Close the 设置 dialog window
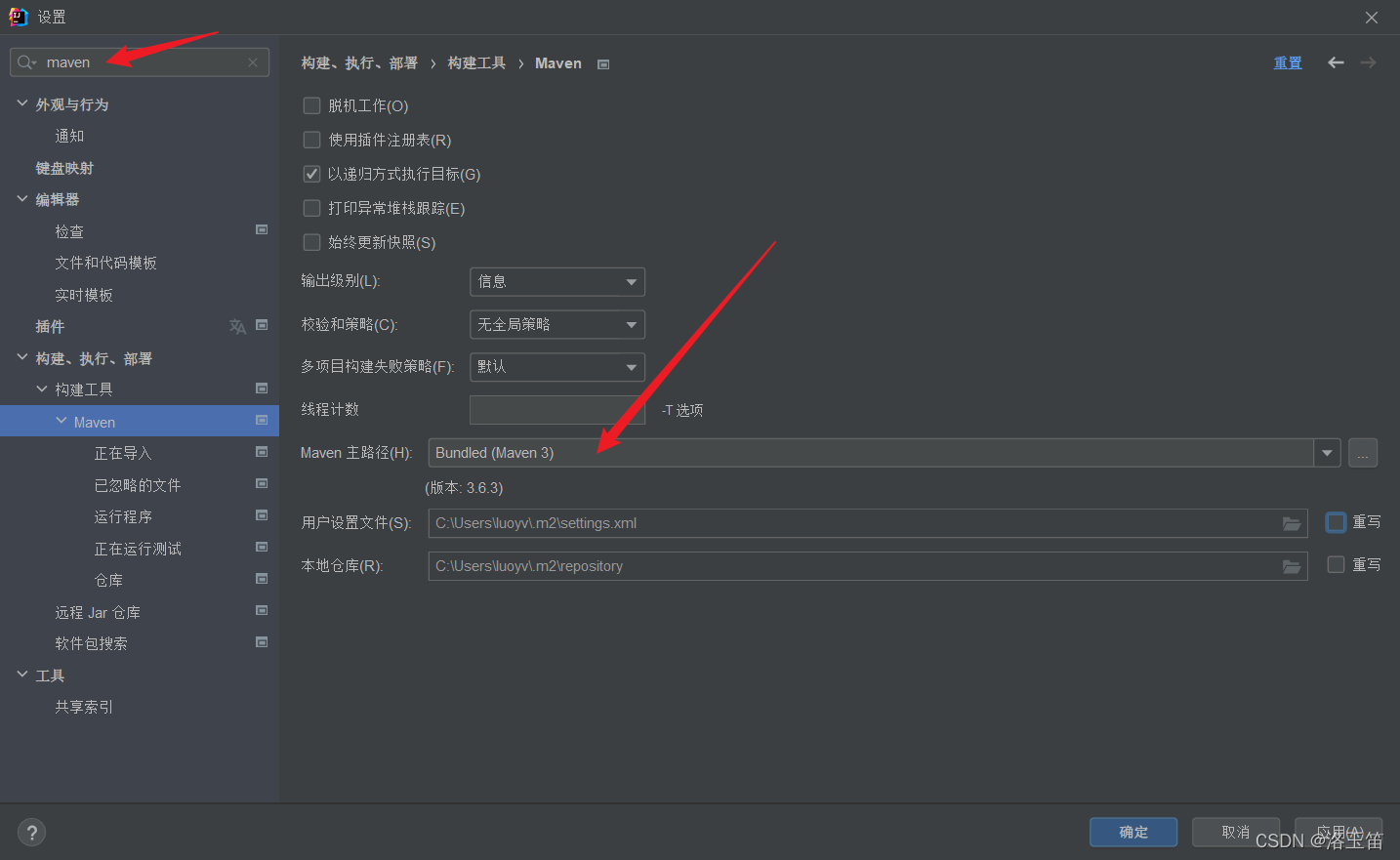The image size is (1400, 860). pos(1372,18)
